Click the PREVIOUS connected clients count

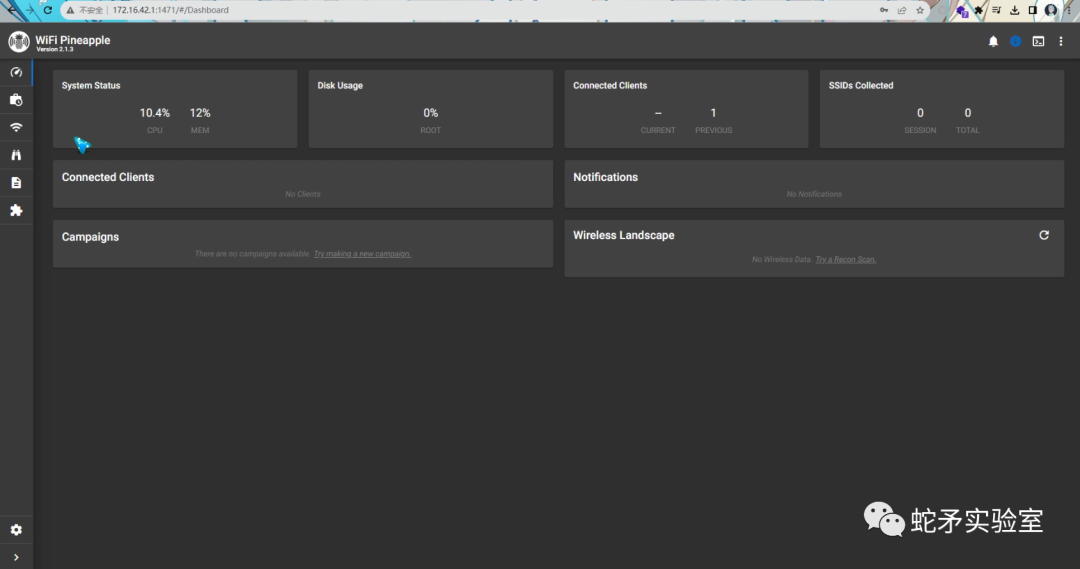click(x=713, y=113)
